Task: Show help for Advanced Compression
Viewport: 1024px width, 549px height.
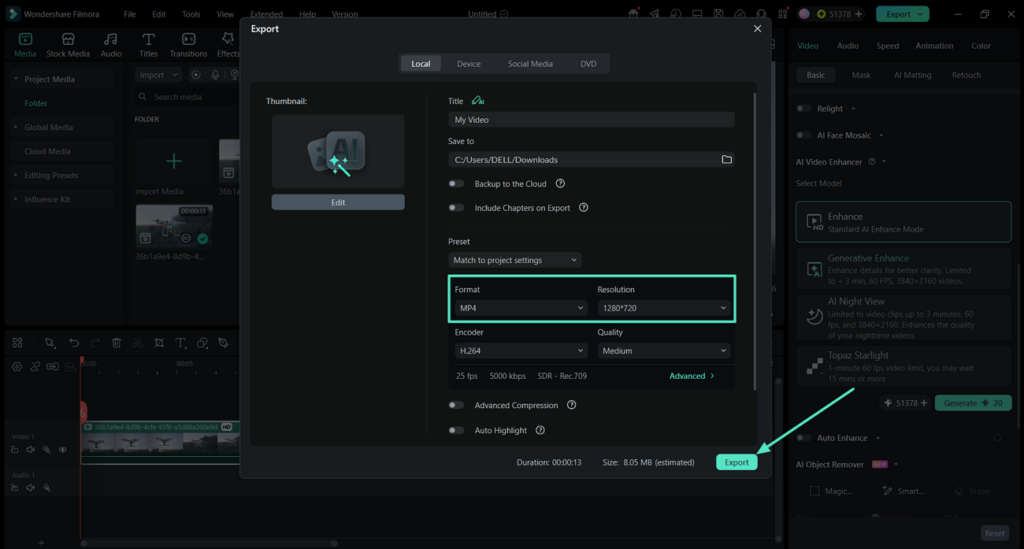Action: (x=571, y=405)
